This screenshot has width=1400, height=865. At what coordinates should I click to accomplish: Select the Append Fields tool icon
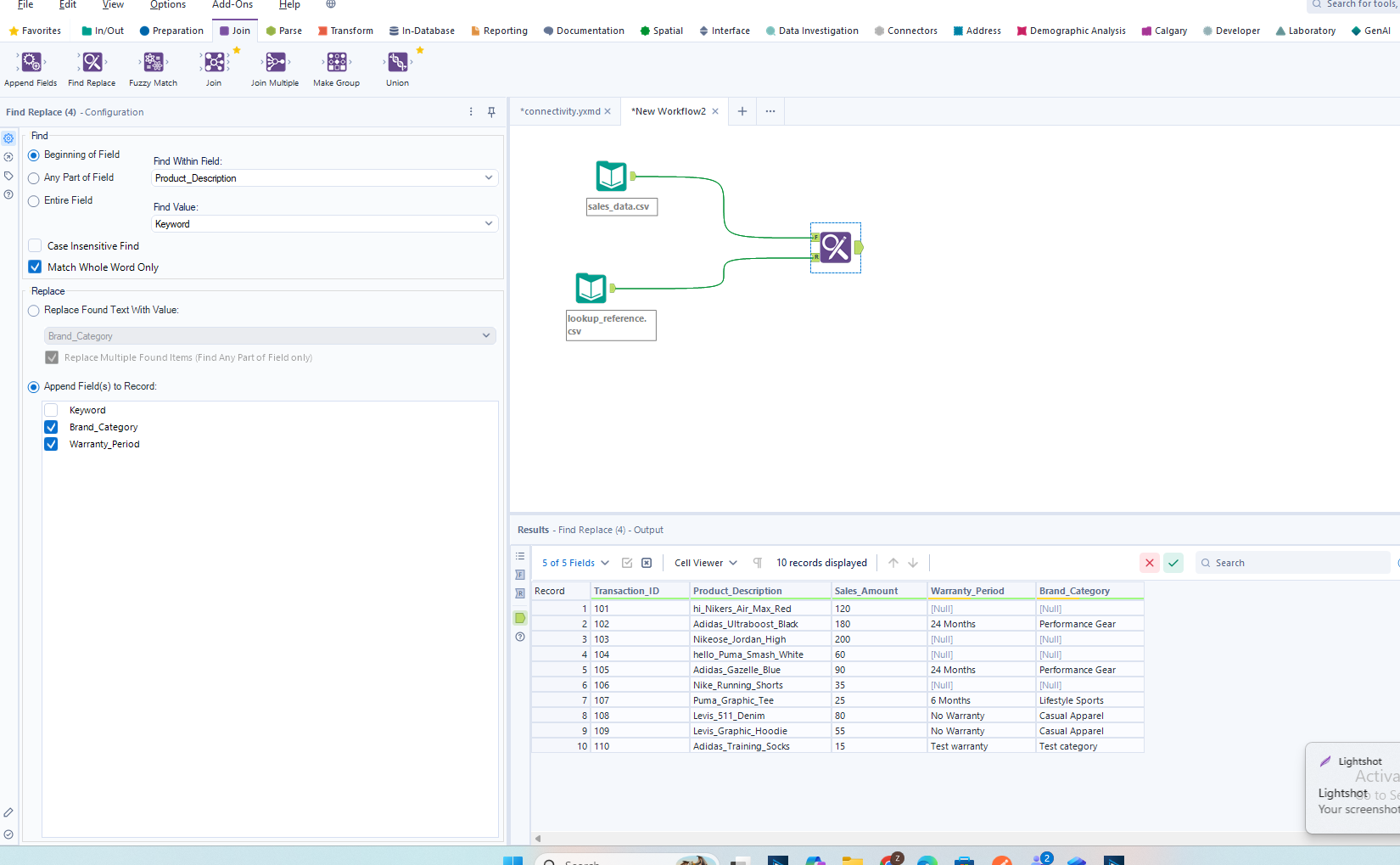pyautogui.click(x=31, y=63)
